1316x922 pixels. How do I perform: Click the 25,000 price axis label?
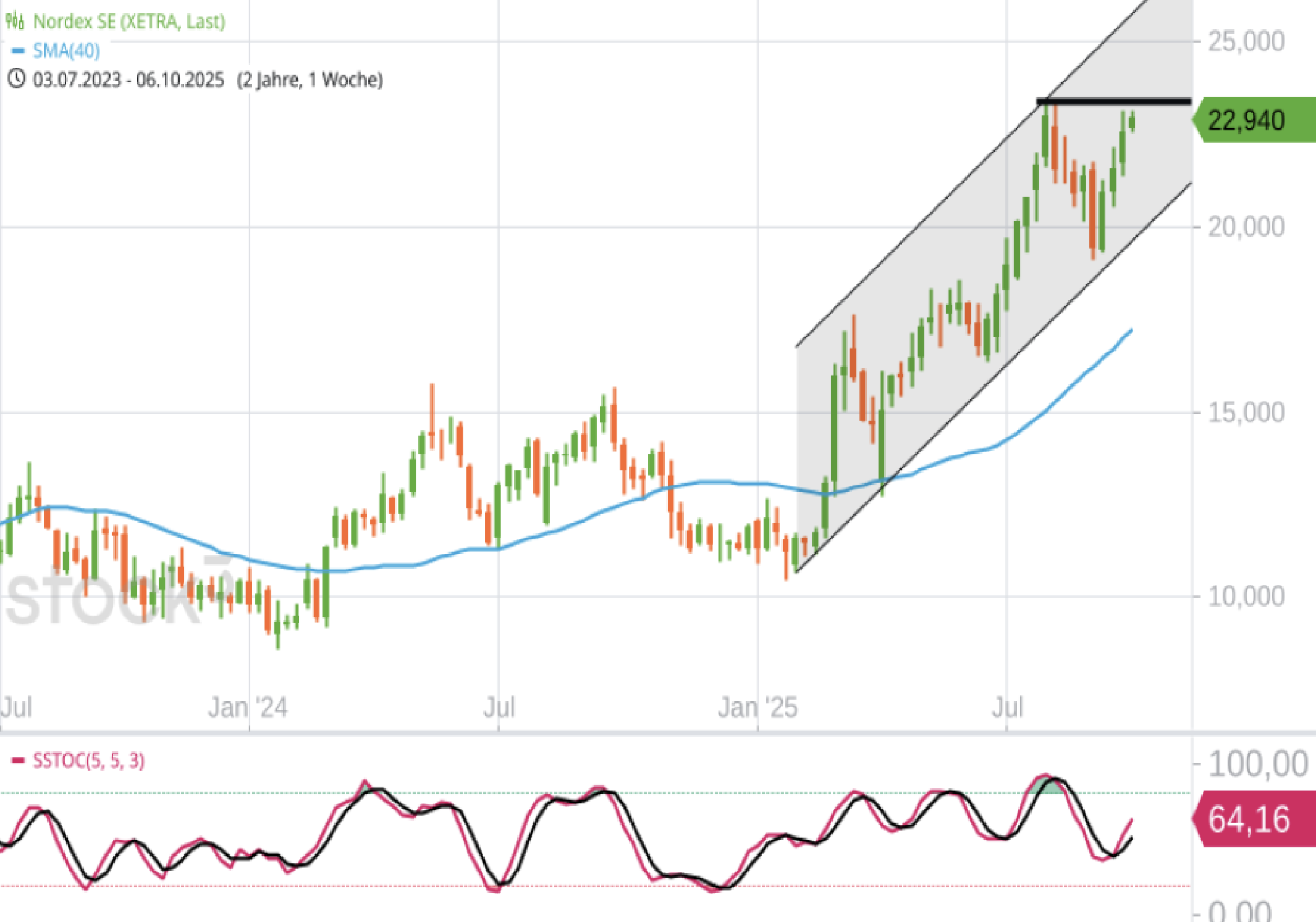click(x=1246, y=41)
